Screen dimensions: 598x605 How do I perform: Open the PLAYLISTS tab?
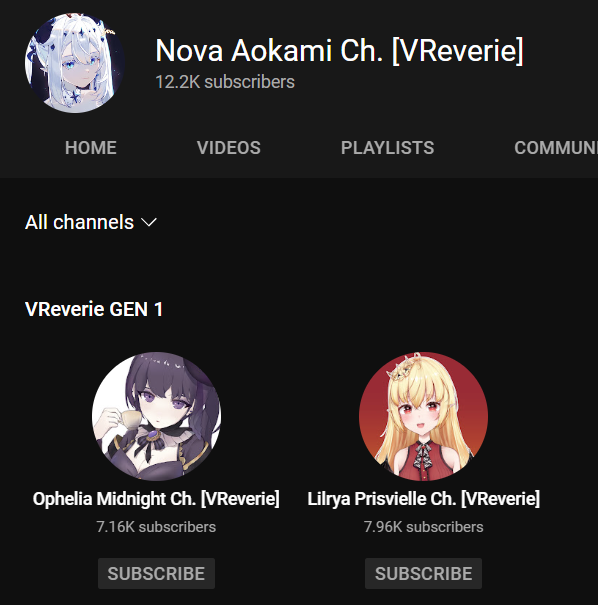pos(387,148)
